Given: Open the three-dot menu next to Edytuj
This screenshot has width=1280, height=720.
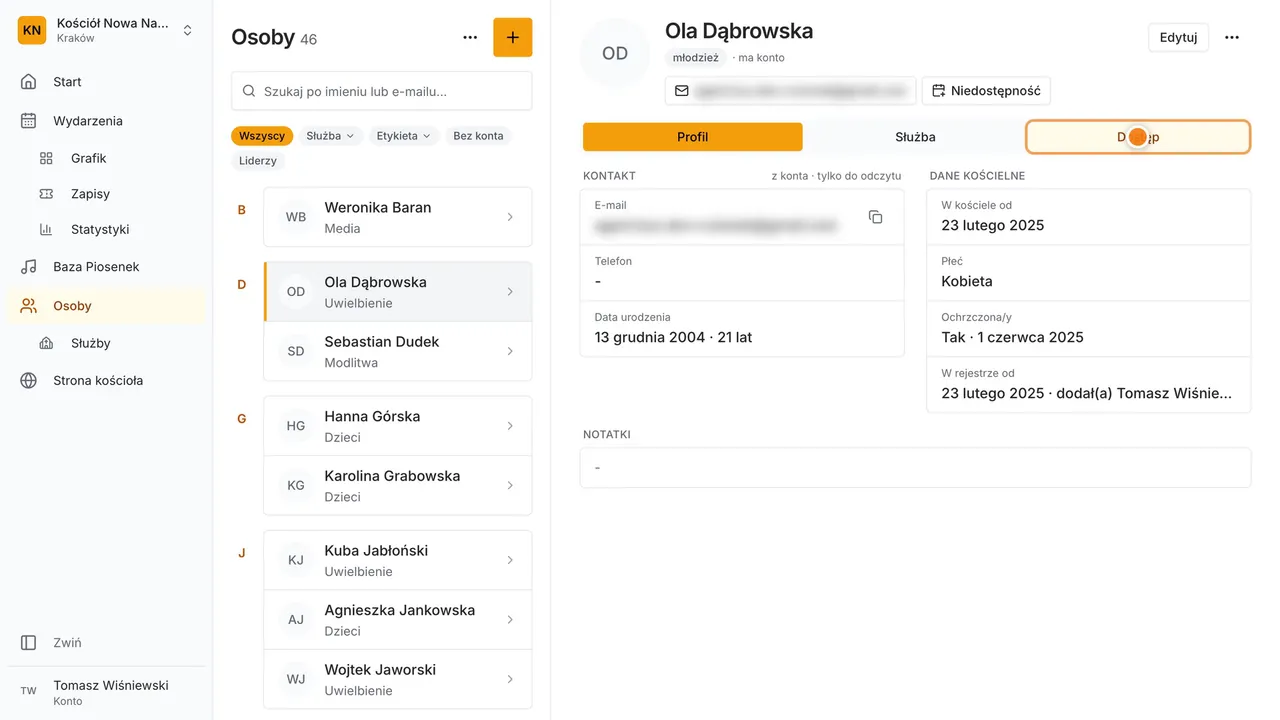Looking at the screenshot, I should [1232, 38].
